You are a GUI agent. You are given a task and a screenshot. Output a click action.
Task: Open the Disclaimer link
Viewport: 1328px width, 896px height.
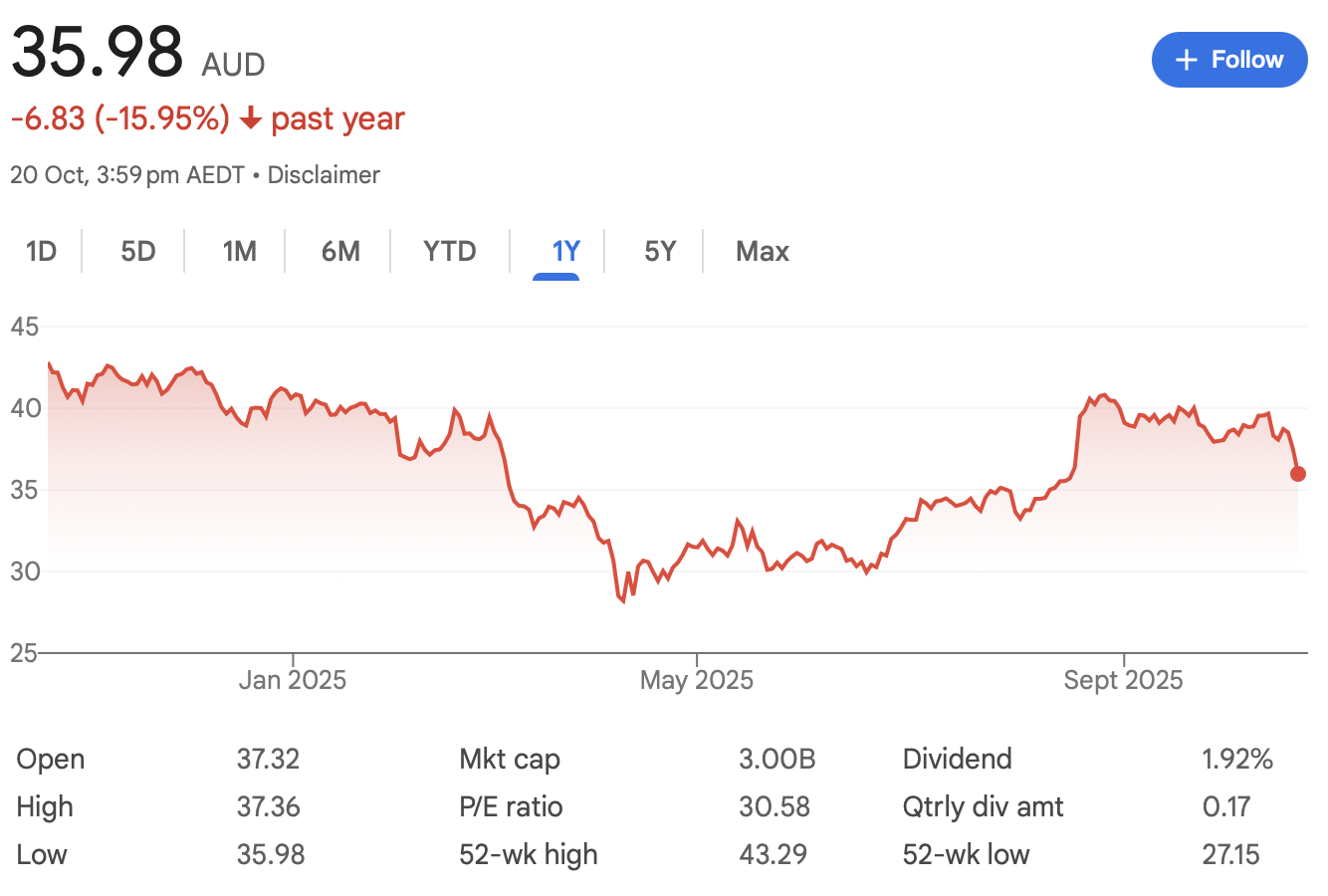click(324, 175)
